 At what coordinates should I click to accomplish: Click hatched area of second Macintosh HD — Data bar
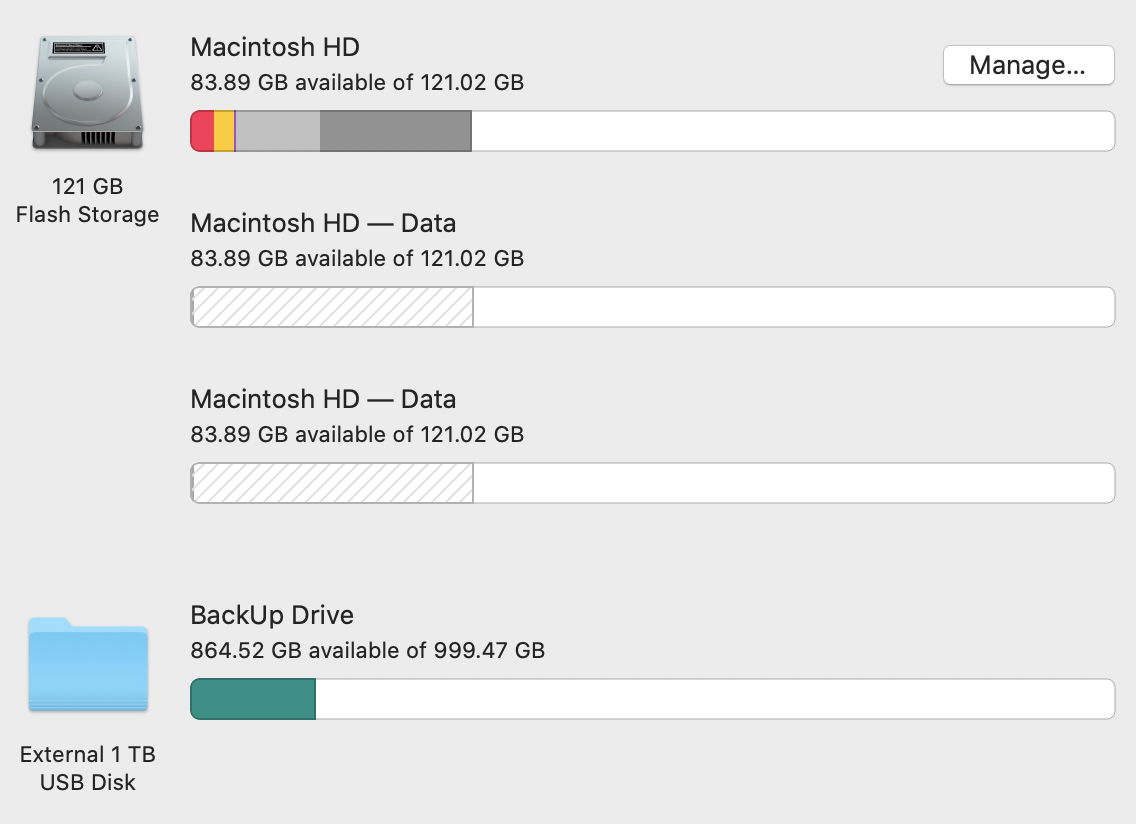[x=332, y=483]
